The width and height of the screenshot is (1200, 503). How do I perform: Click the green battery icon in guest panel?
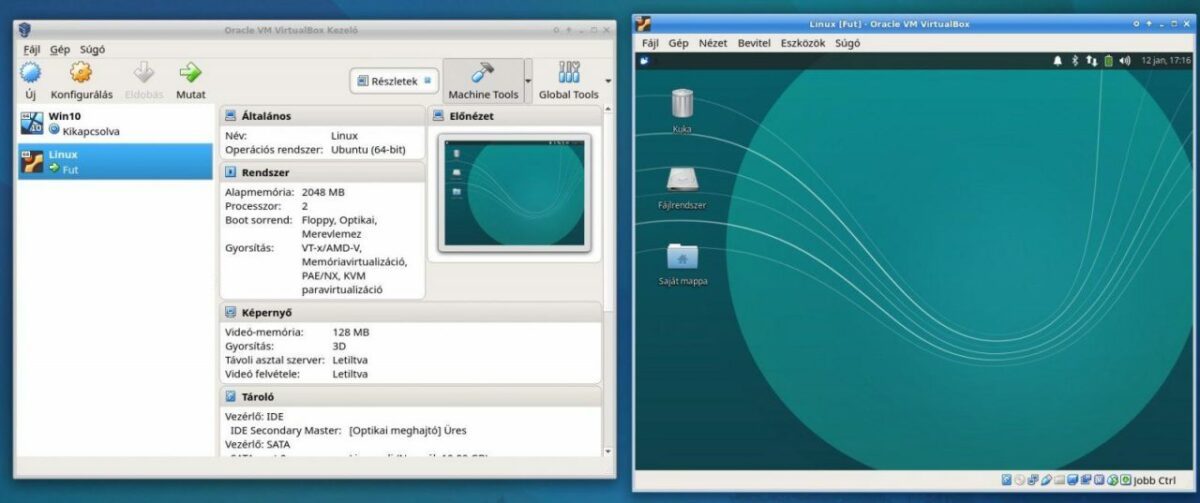(x=1108, y=61)
